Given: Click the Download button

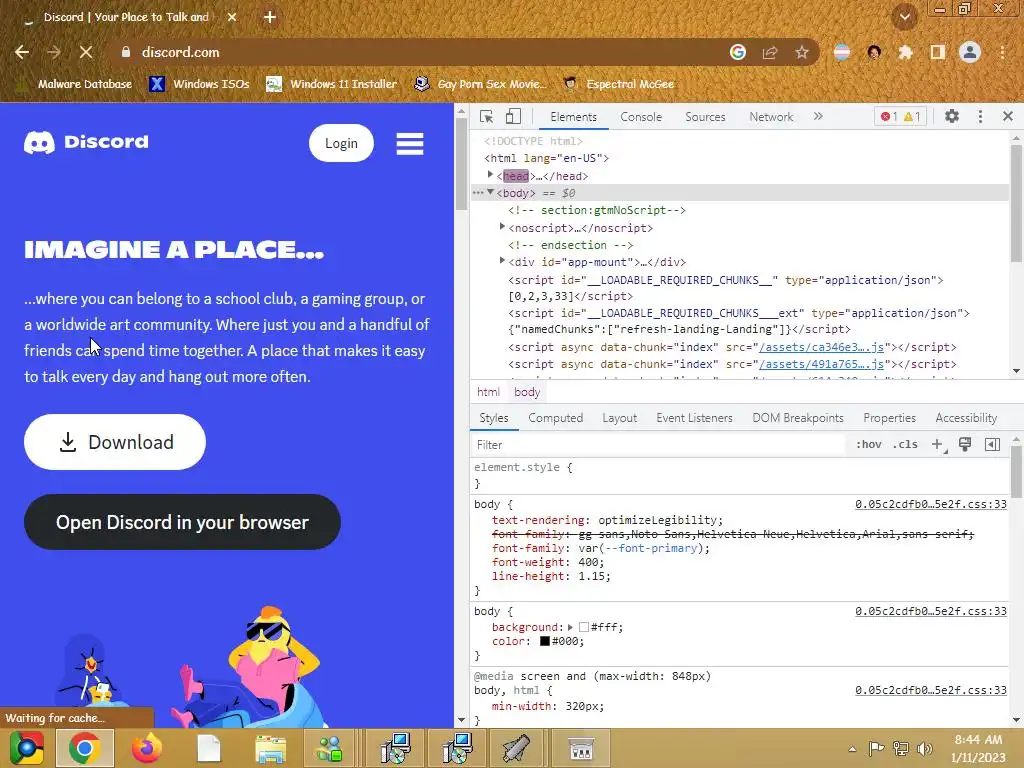Looking at the screenshot, I should (x=115, y=442).
